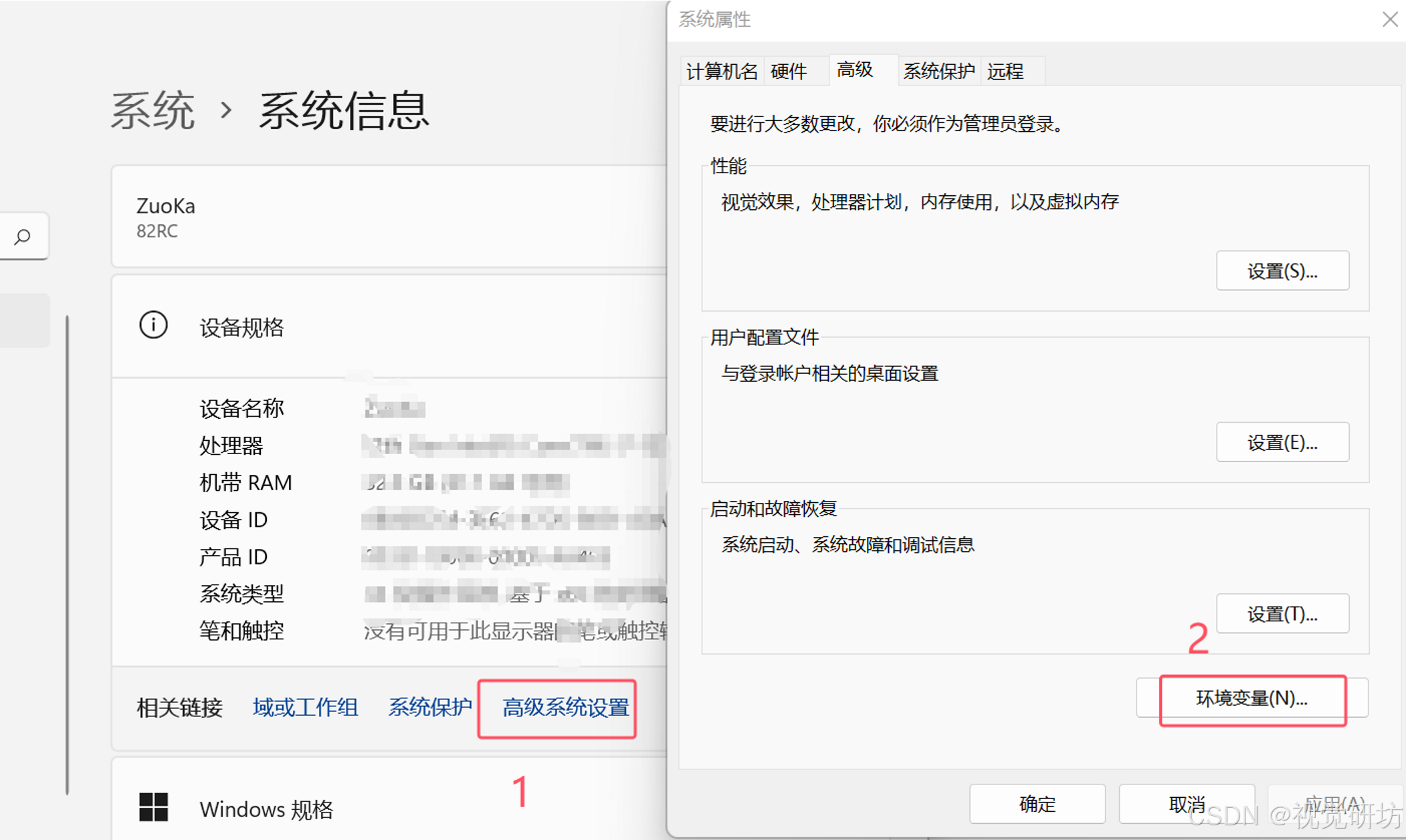Open the 高级系统设置 link
Image resolution: width=1406 pixels, height=840 pixels.
coord(566,707)
